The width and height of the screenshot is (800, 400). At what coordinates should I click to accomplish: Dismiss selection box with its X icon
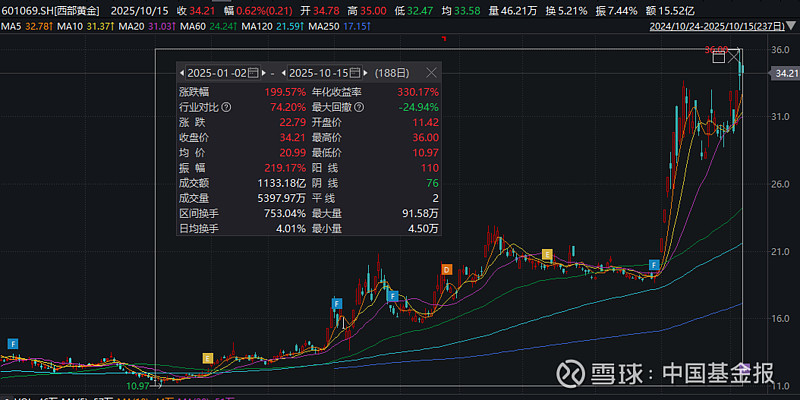tap(734, 56)
